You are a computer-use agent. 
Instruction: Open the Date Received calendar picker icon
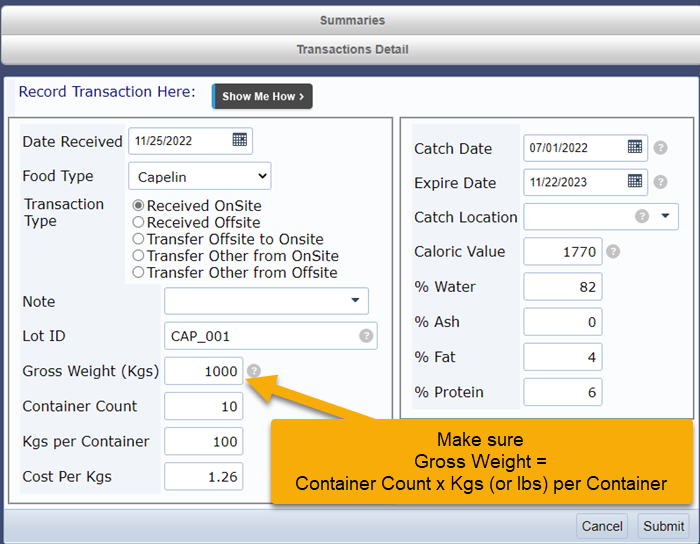coord(240,140)
